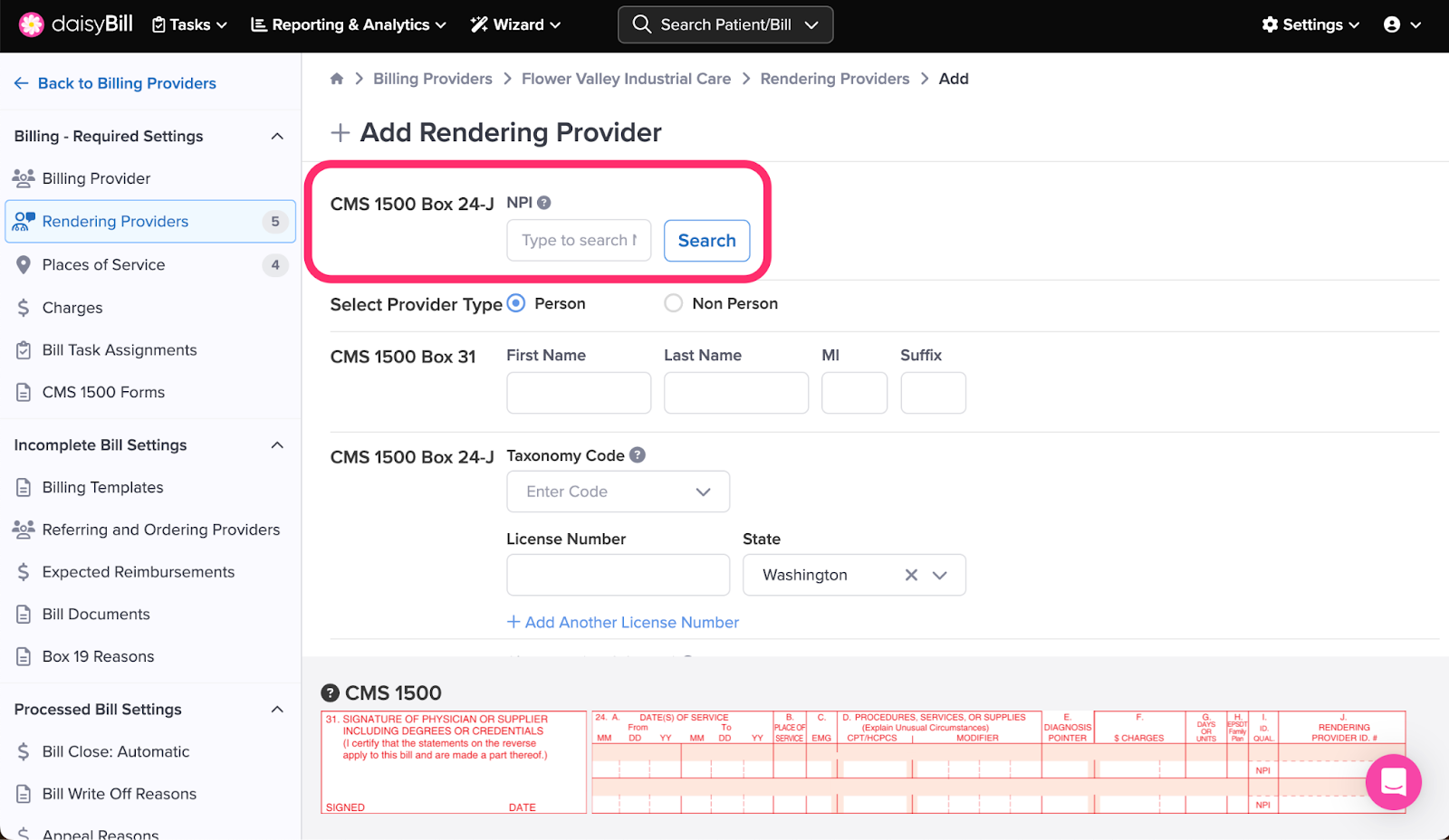Go to Rendering Providers breadcrumb
The width and height of the screenshot is (1449, 840).
(834, 79)
